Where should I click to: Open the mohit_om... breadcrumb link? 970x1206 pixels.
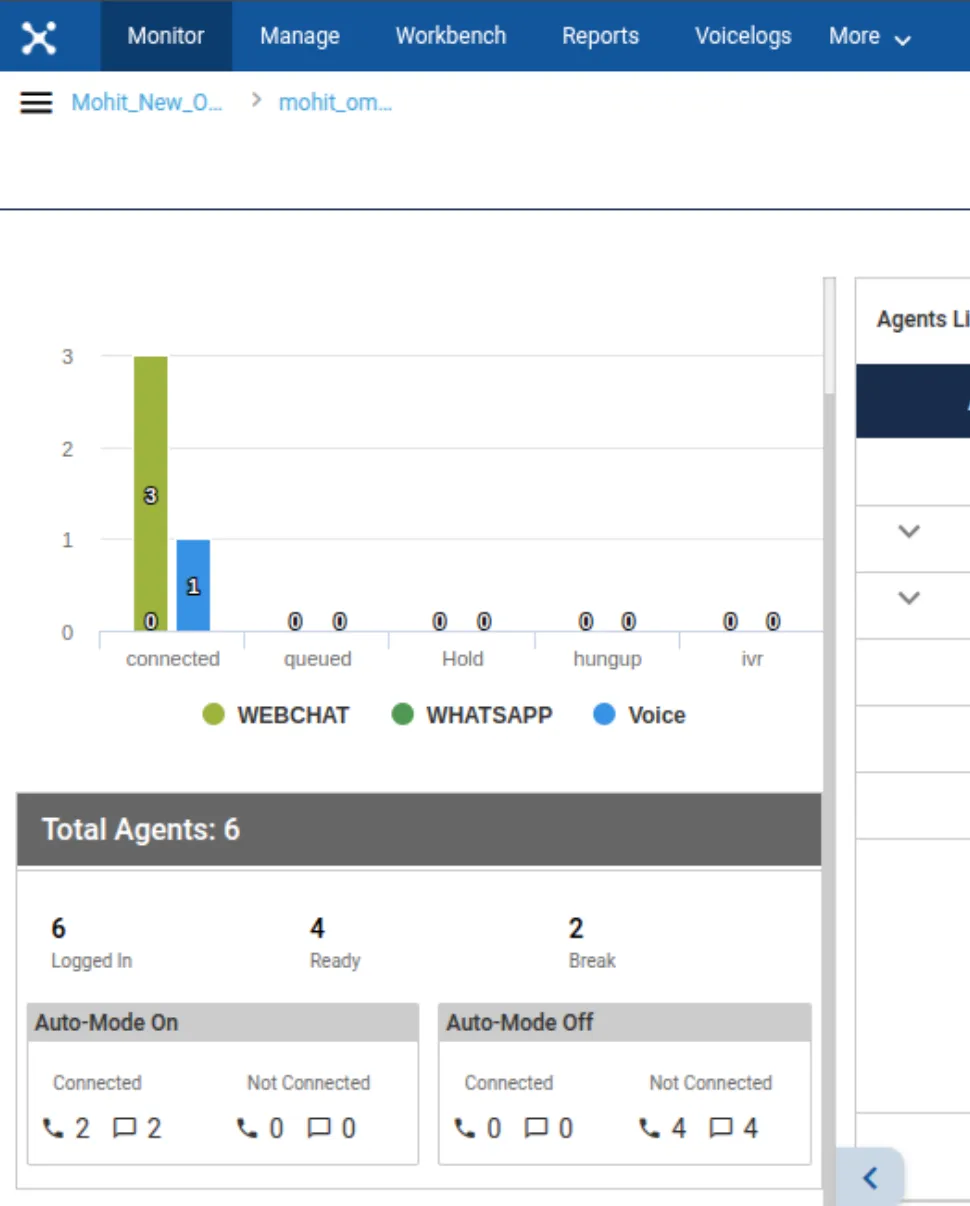coord(335,102)
